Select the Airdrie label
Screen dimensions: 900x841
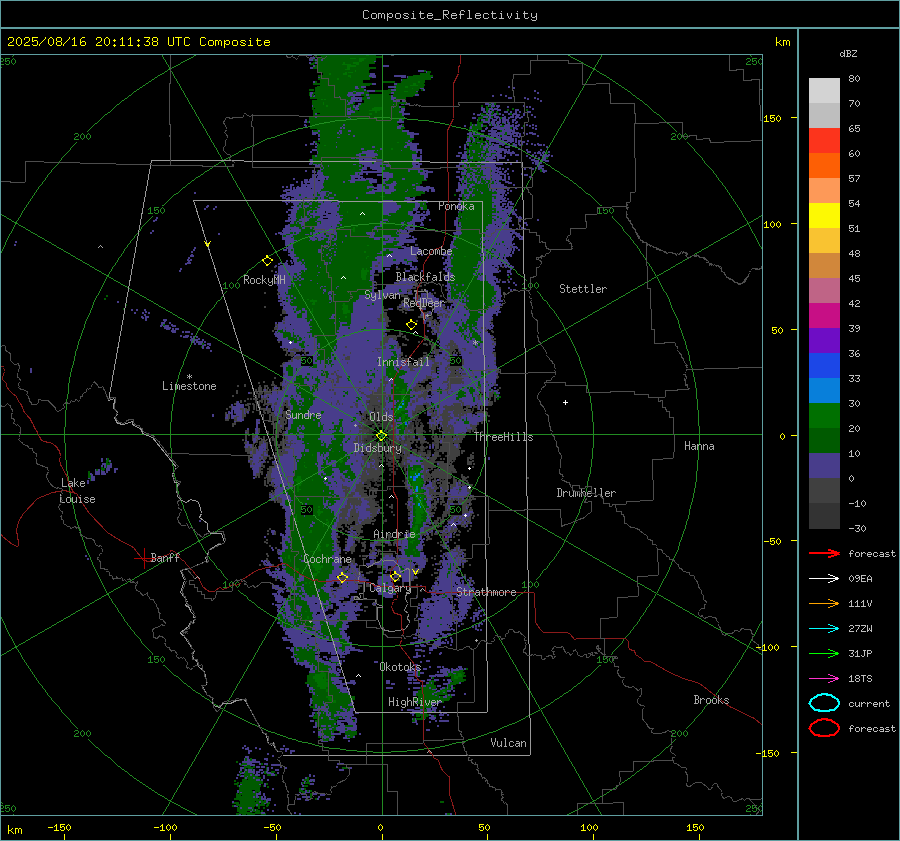point(394,534)
